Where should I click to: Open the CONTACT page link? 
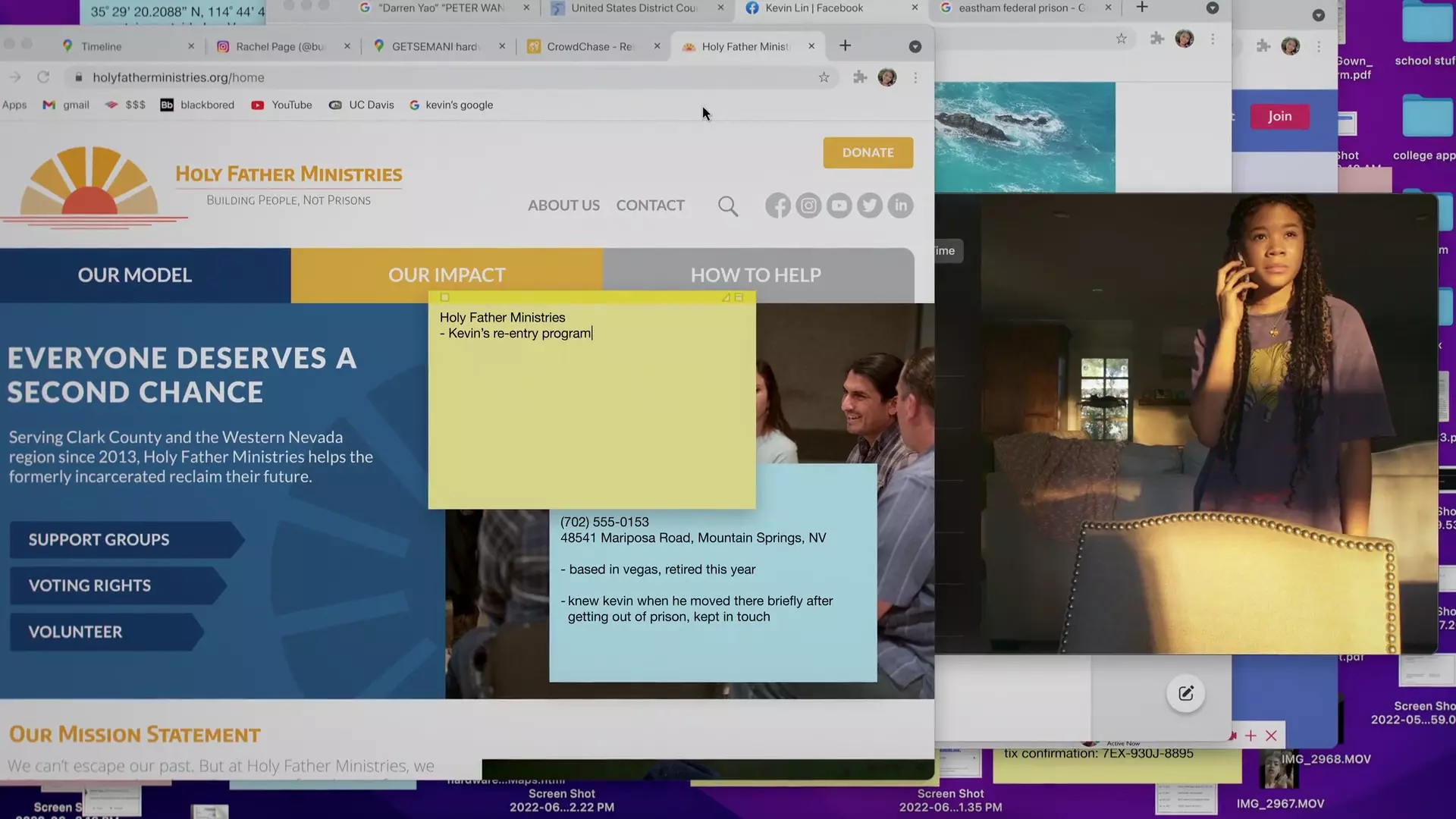pyautogui.click(x=650, y=206)
